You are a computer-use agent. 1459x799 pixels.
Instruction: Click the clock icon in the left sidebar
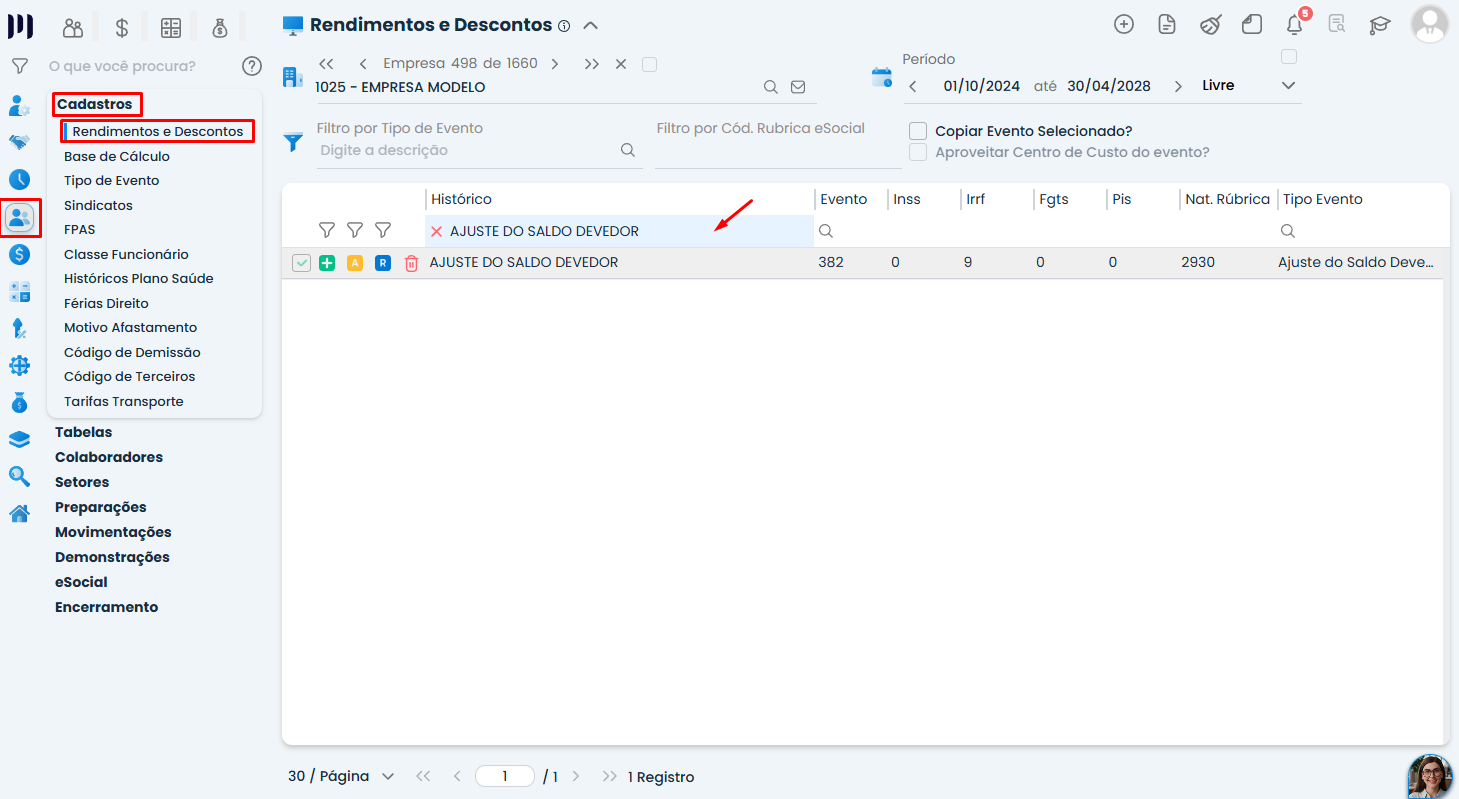click(19, 180)
